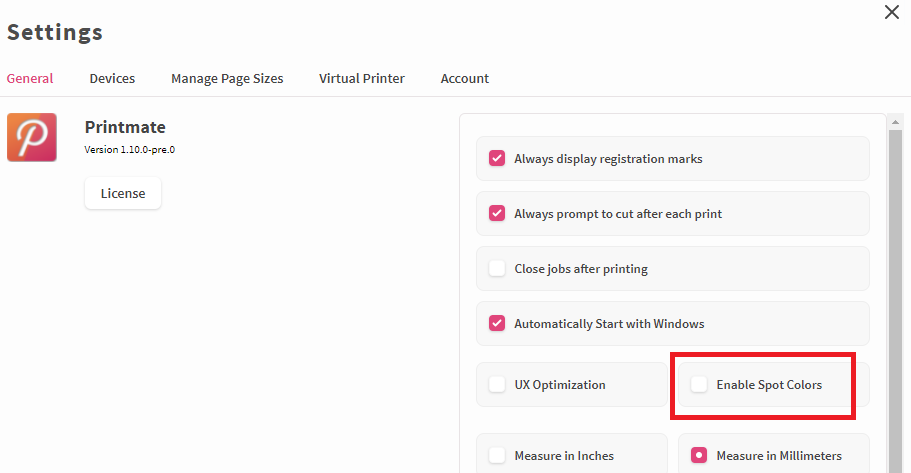Disable Always prompt to cut after each print
This screenshot has height=473, width=911.
click(x=497, y=213)
